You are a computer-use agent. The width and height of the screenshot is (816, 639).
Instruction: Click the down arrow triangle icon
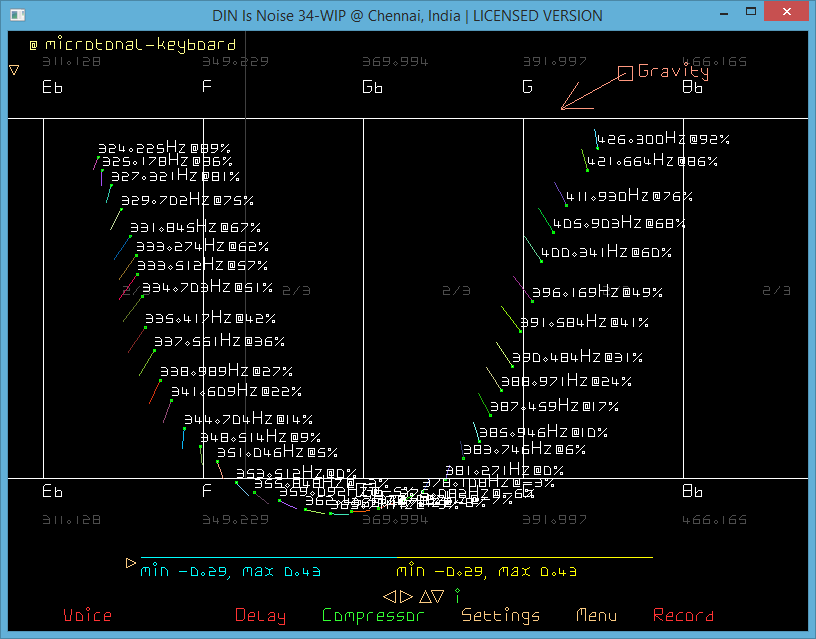pos(439,596)
